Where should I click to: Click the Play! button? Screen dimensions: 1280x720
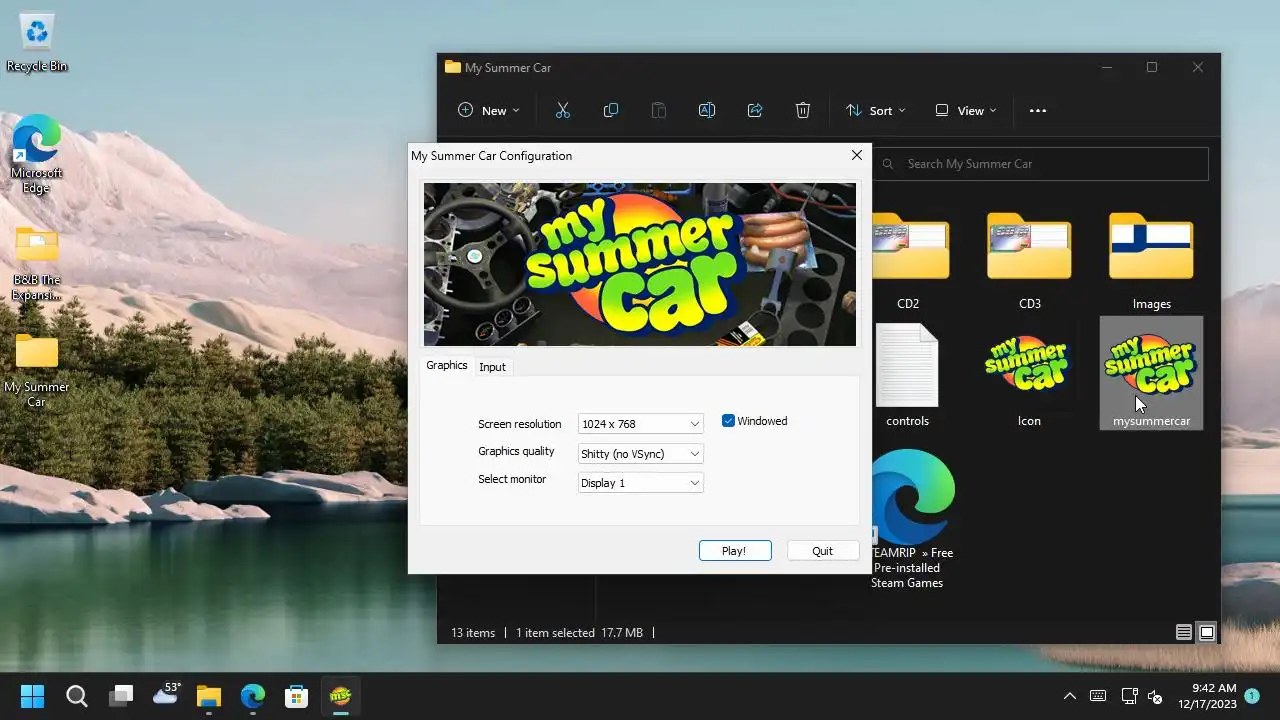click(734, 551)
